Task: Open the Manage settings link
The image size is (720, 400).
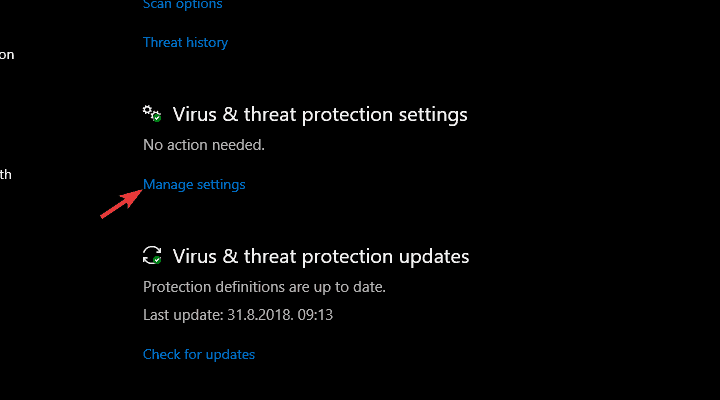Action: [x=194, y=184]
